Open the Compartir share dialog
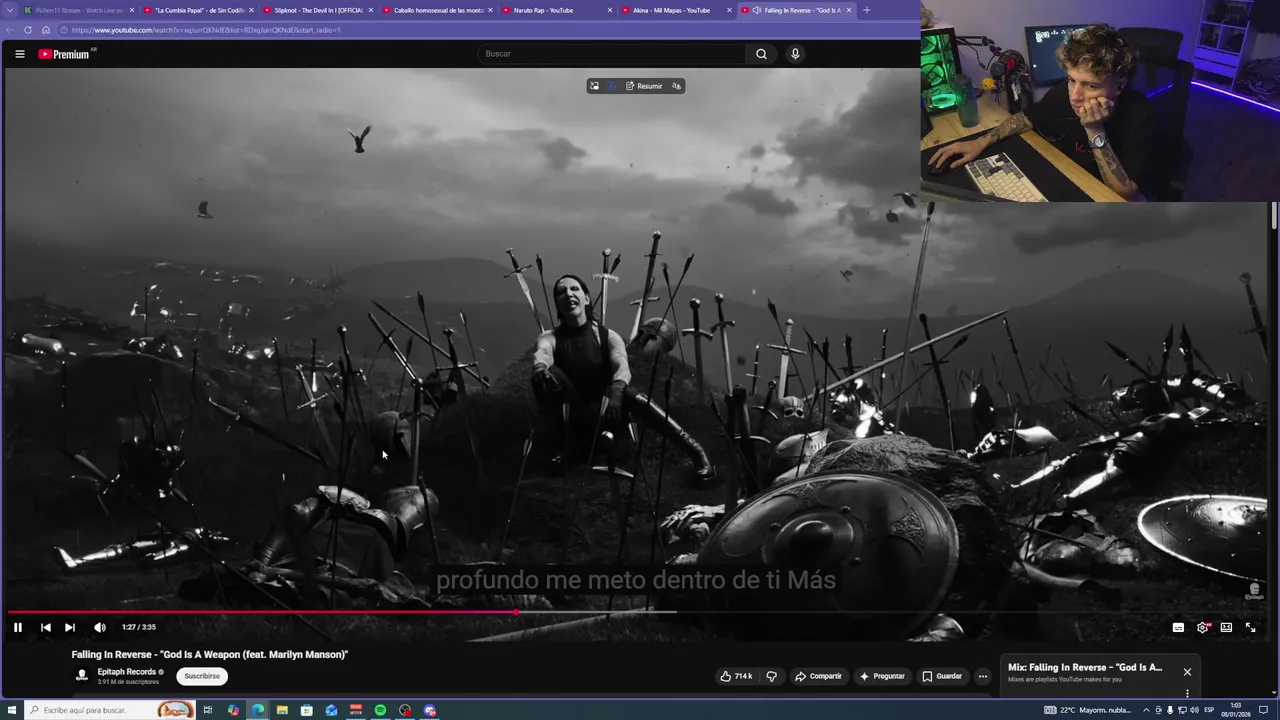The width and height of the screenshot is (1280, 720). click(818, 676)
